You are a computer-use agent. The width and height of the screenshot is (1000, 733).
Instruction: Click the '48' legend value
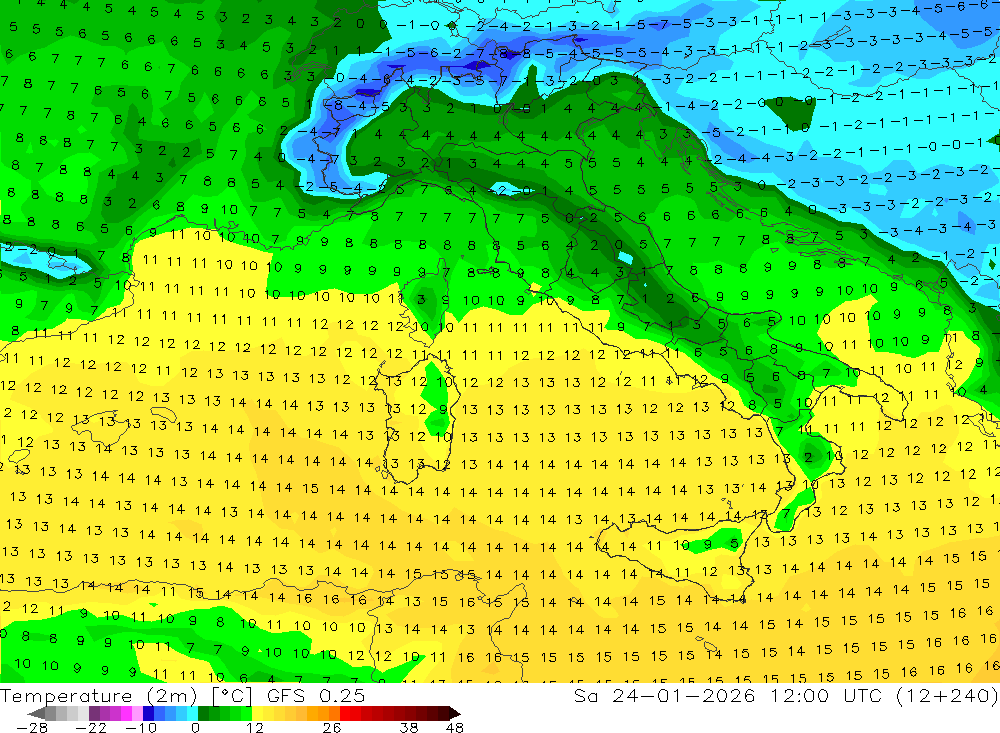pos(455,727)
